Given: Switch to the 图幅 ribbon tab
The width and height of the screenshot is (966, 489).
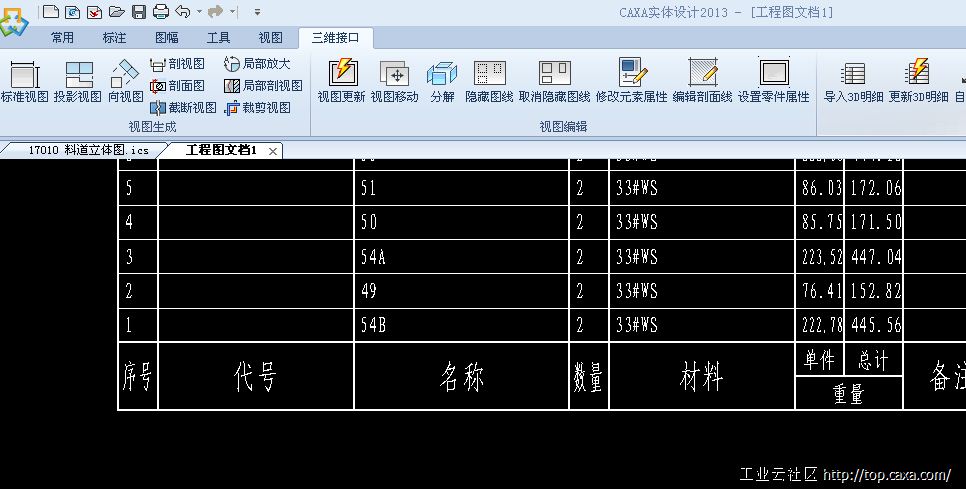Looking at the screenshot, I should click(166, 38).
